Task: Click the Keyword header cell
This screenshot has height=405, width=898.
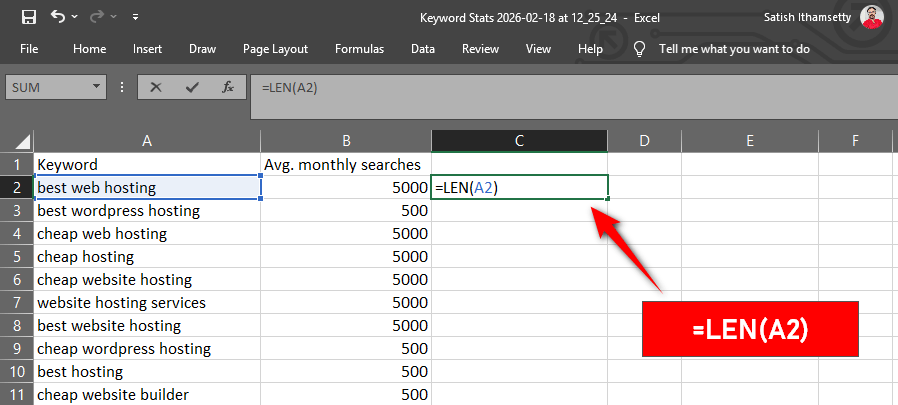Action: pos(147,165)
